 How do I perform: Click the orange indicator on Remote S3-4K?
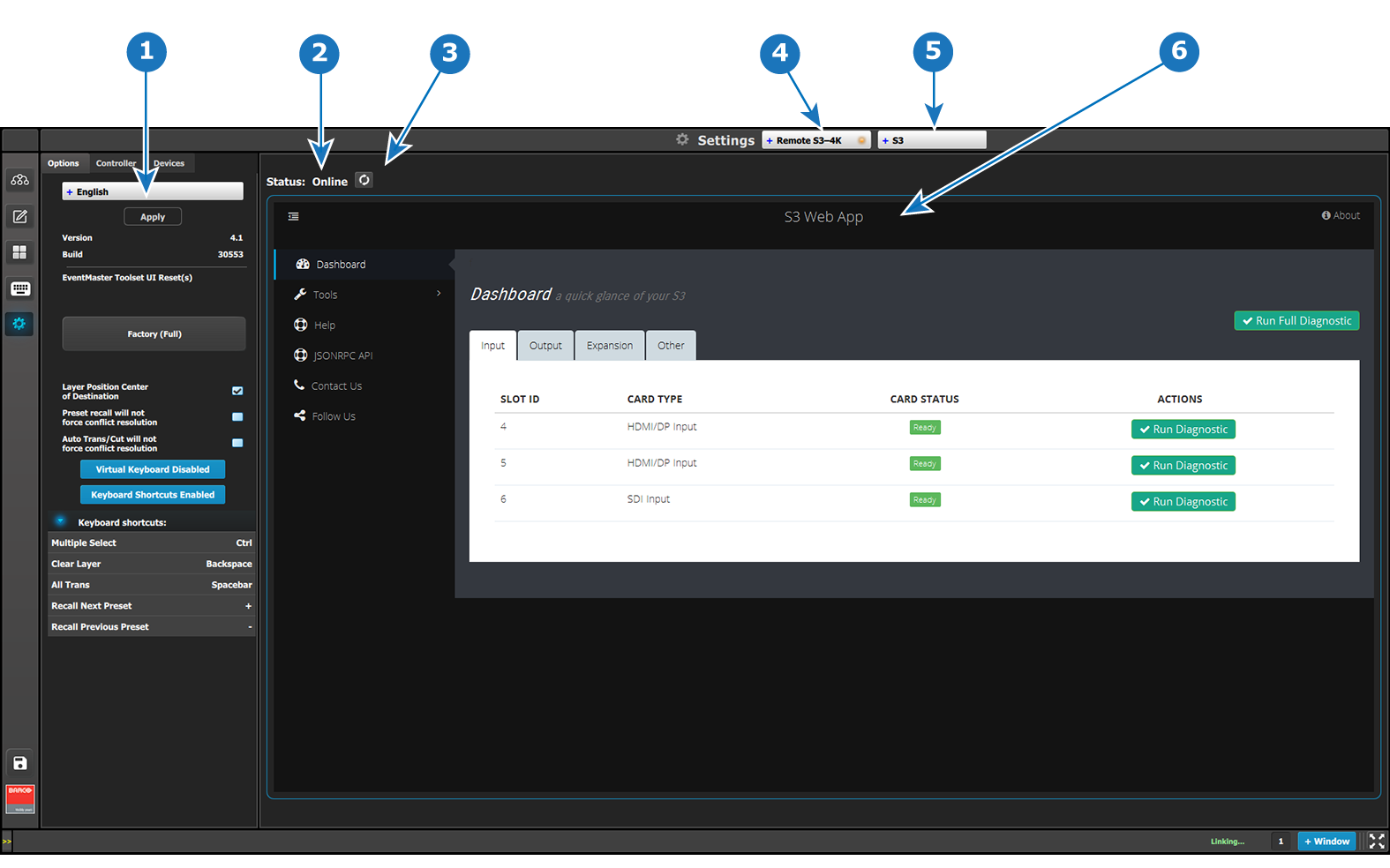(861, 140)
